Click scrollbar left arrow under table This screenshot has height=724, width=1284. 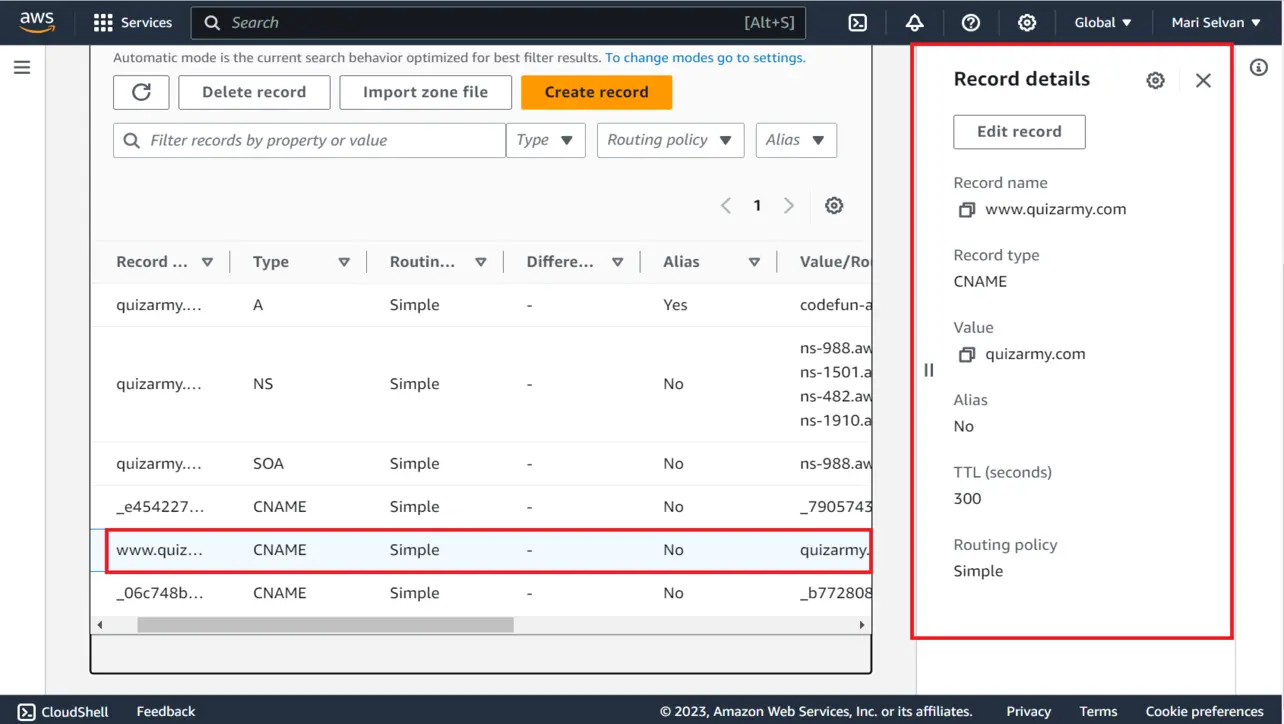(99, 625)
